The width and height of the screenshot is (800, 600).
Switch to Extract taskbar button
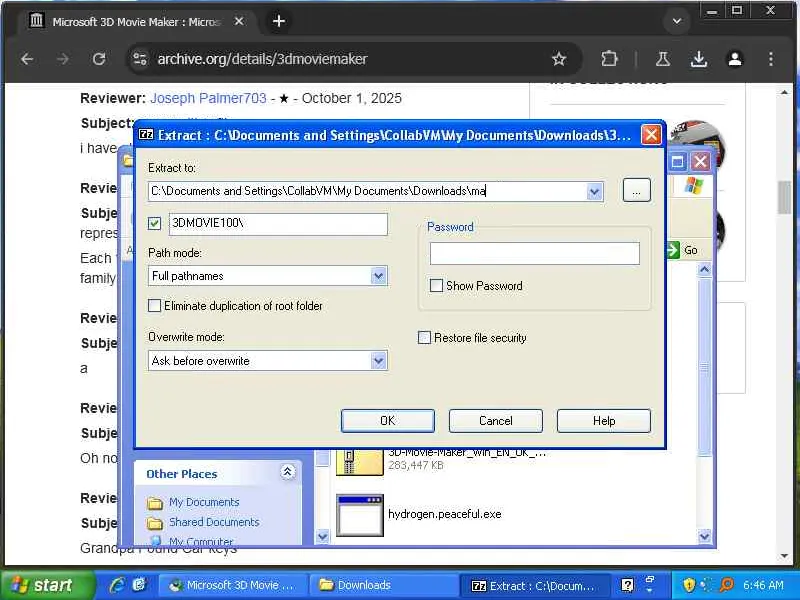click(534, 585)
